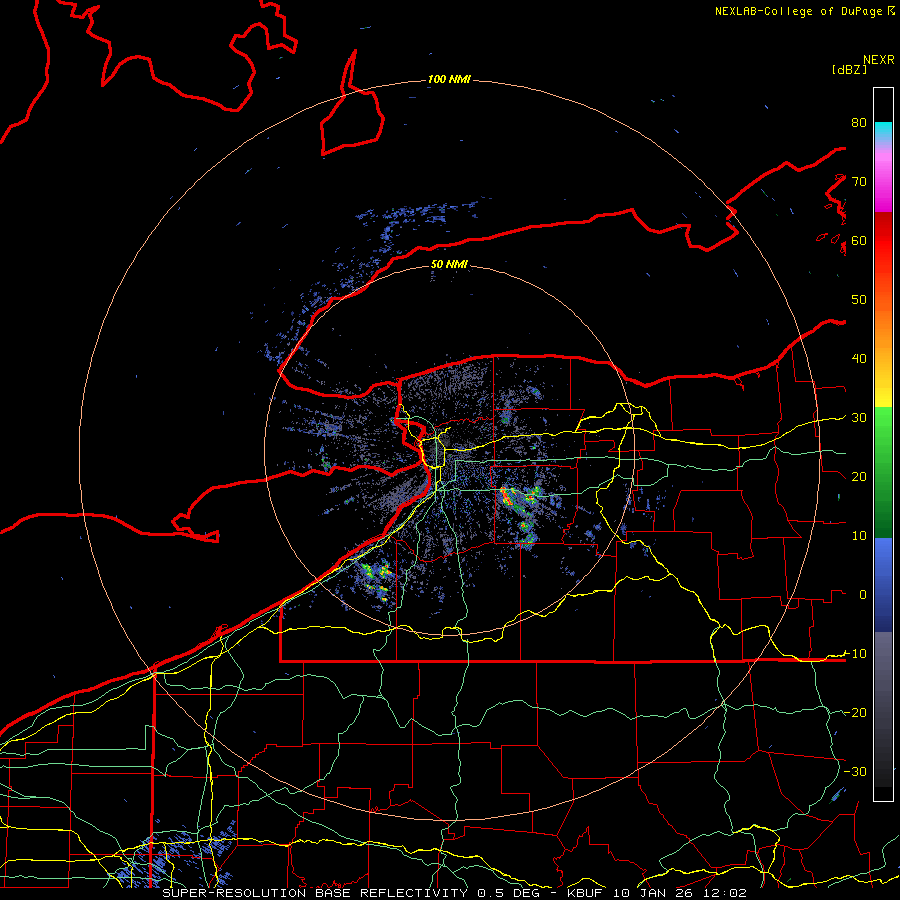This screenshot has height=900, width=900.
Task: Click the [dBZ] unit label
Action: coord(849,69)
